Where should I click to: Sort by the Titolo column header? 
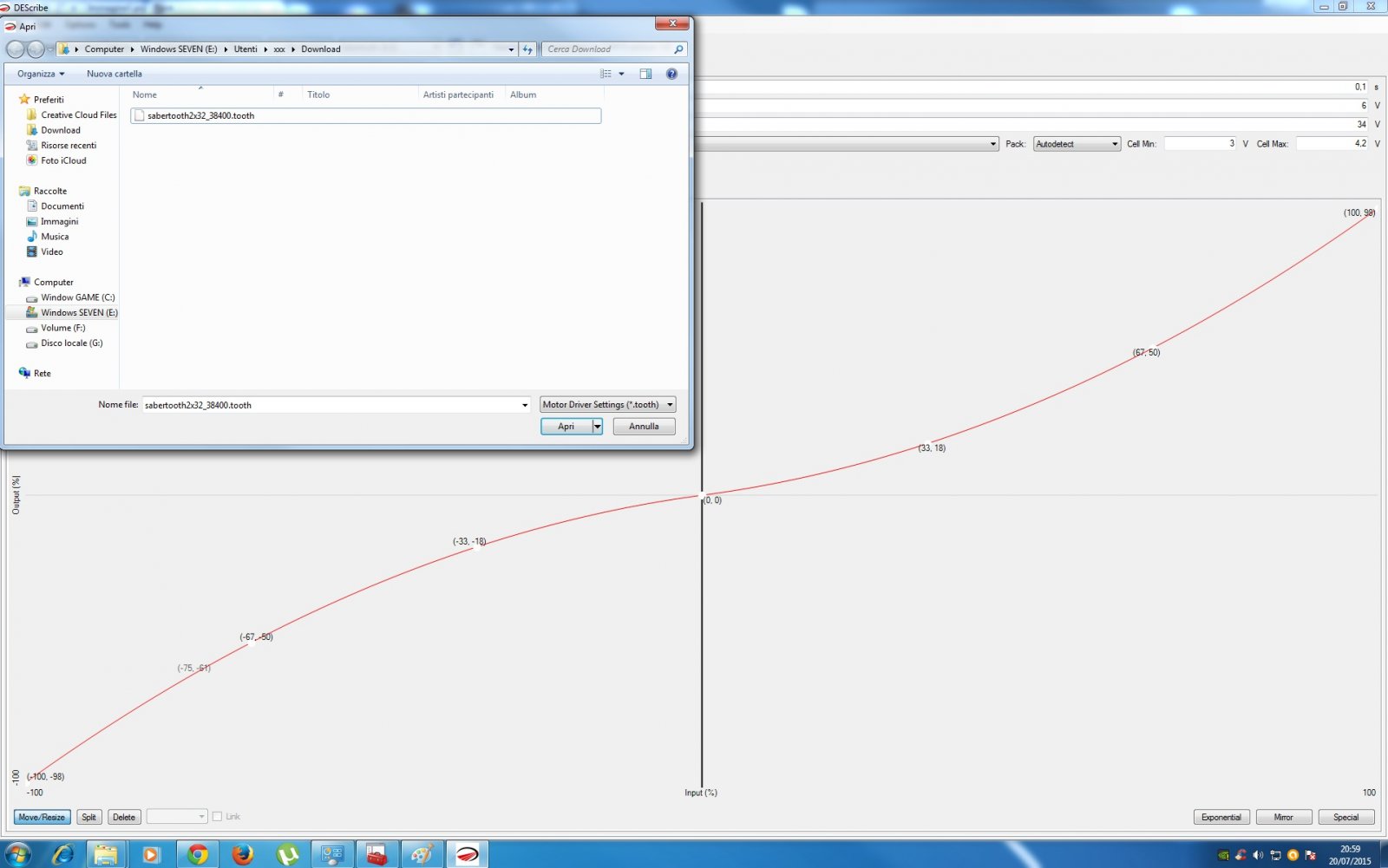coord(318,95)
